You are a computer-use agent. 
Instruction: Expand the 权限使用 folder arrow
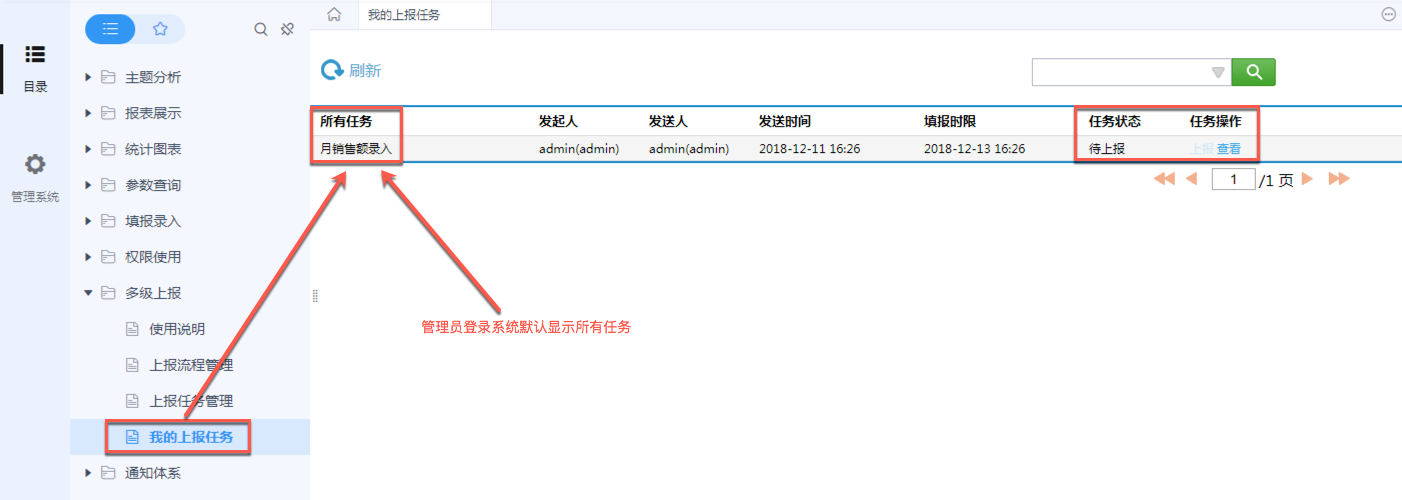point(88,257)
